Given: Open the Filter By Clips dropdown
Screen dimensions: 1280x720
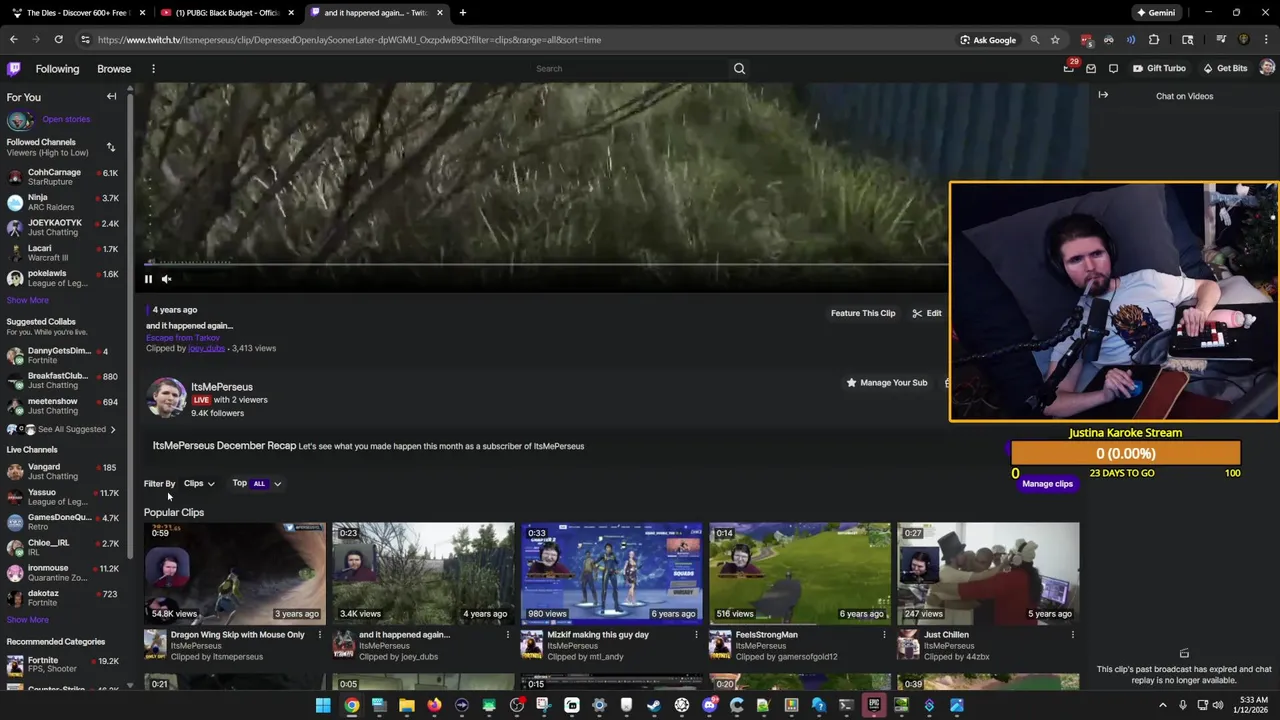Looking at the screenshot, I should click(x=199, y=484).
